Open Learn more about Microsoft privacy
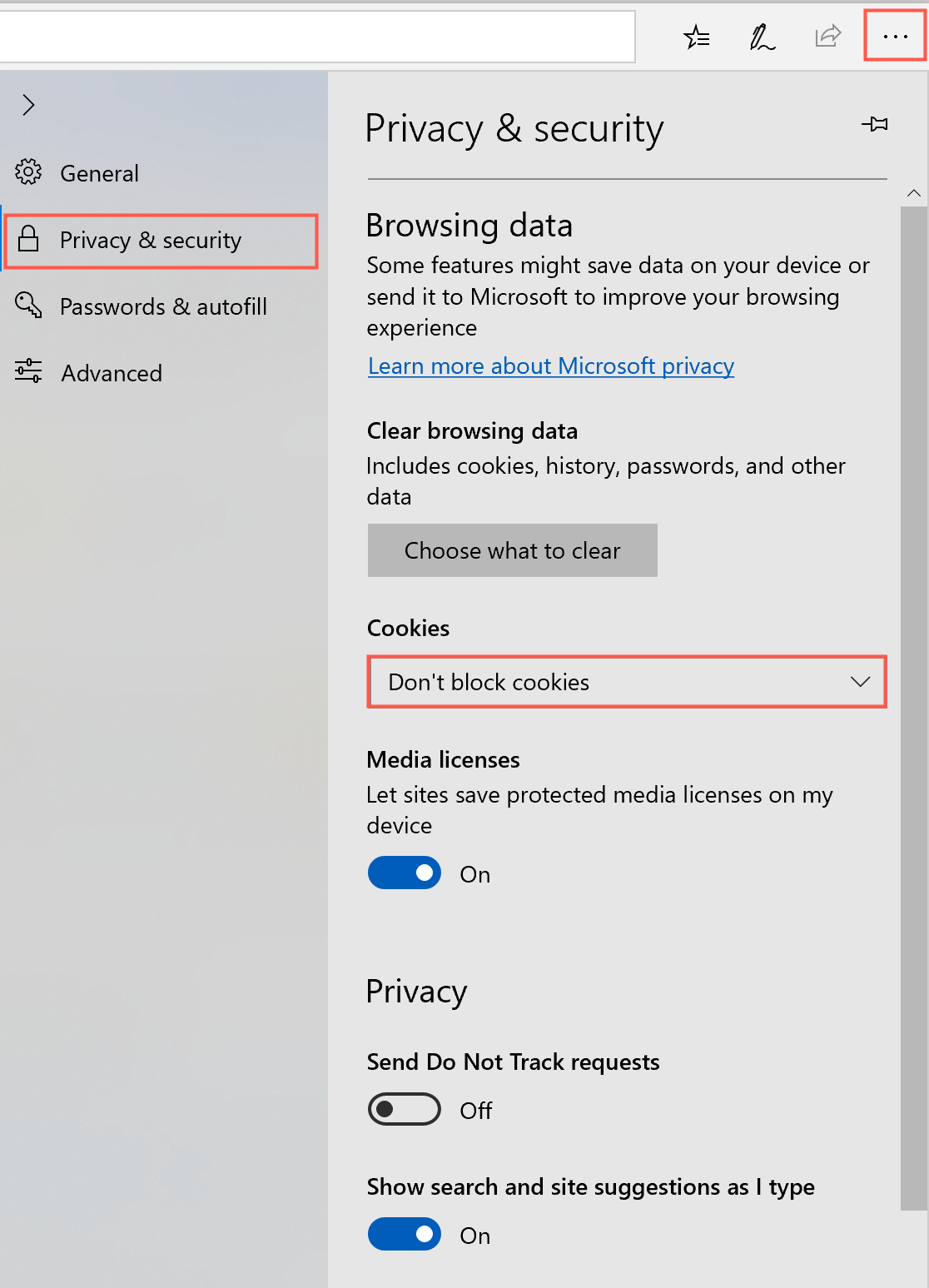Image resolution: width=929 pixels, height=1288 pixels. tap(550, 366)
